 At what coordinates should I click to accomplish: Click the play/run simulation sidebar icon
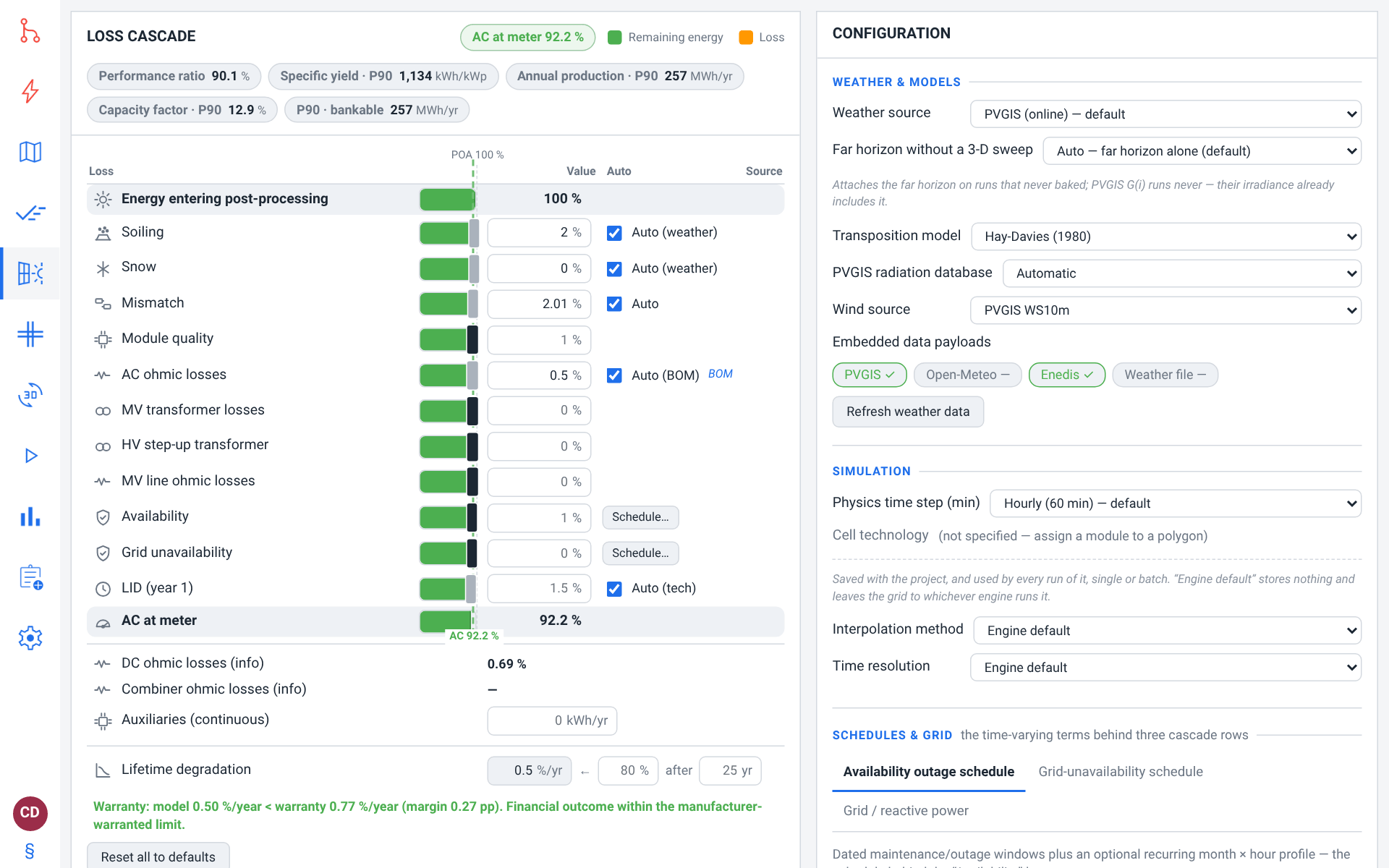point(30,456)
